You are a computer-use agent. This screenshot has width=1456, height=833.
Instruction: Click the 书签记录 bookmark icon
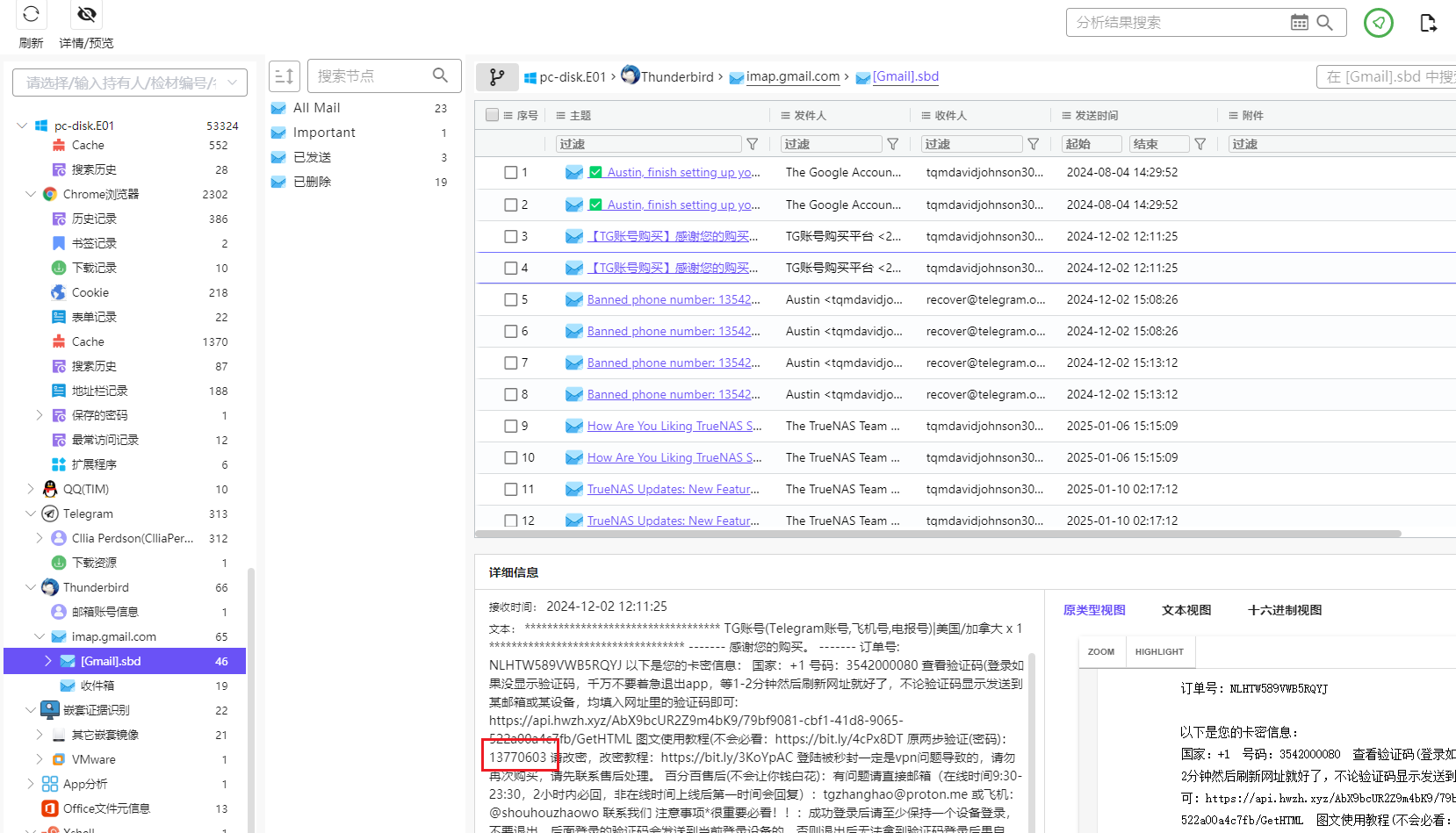(x=59, y=243)
